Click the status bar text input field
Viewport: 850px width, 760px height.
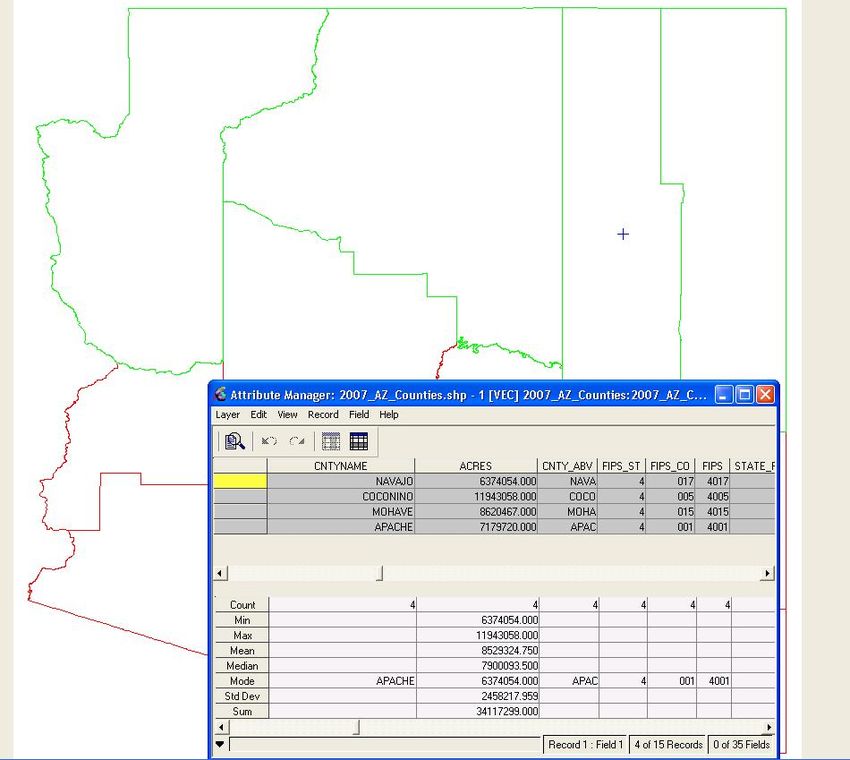click(385, 744)
